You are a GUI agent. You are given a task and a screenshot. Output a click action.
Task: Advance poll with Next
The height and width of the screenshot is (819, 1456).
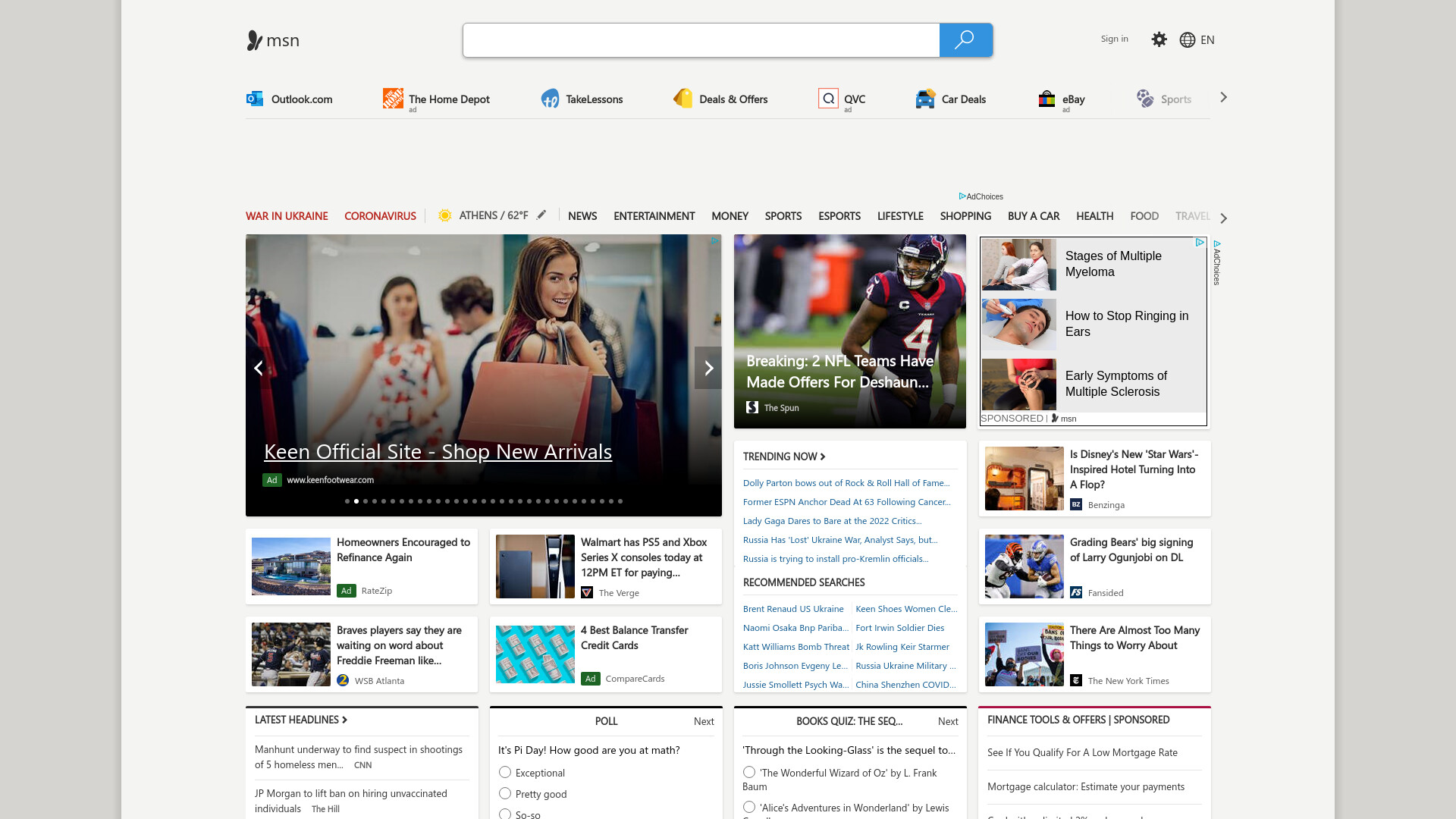pos(704,721)
